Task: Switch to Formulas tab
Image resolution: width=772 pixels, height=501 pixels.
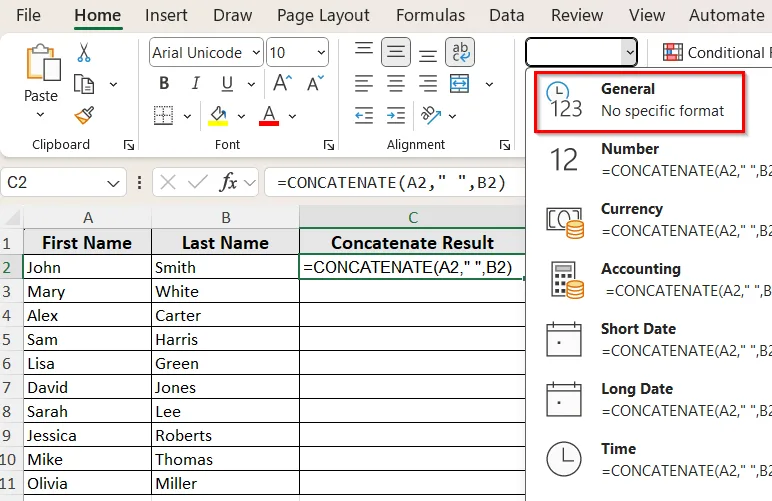Action: 430,15
